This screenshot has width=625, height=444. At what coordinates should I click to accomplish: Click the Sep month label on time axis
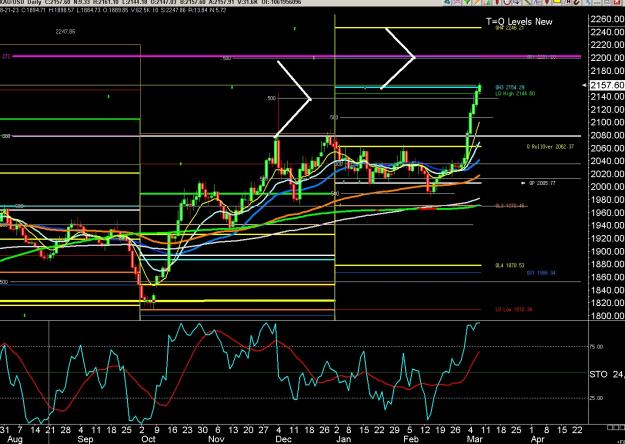click(85, 439)
